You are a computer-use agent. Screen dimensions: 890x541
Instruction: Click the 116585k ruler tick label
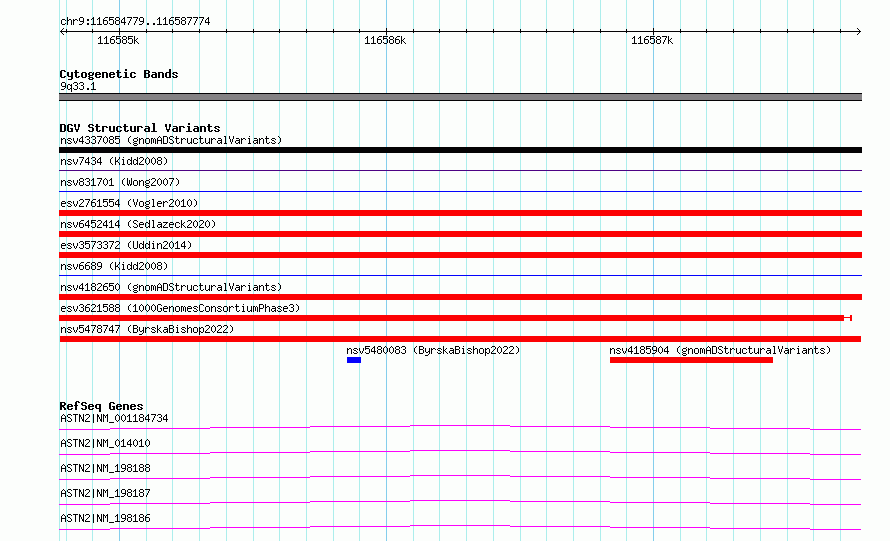(x=118, y=40)
